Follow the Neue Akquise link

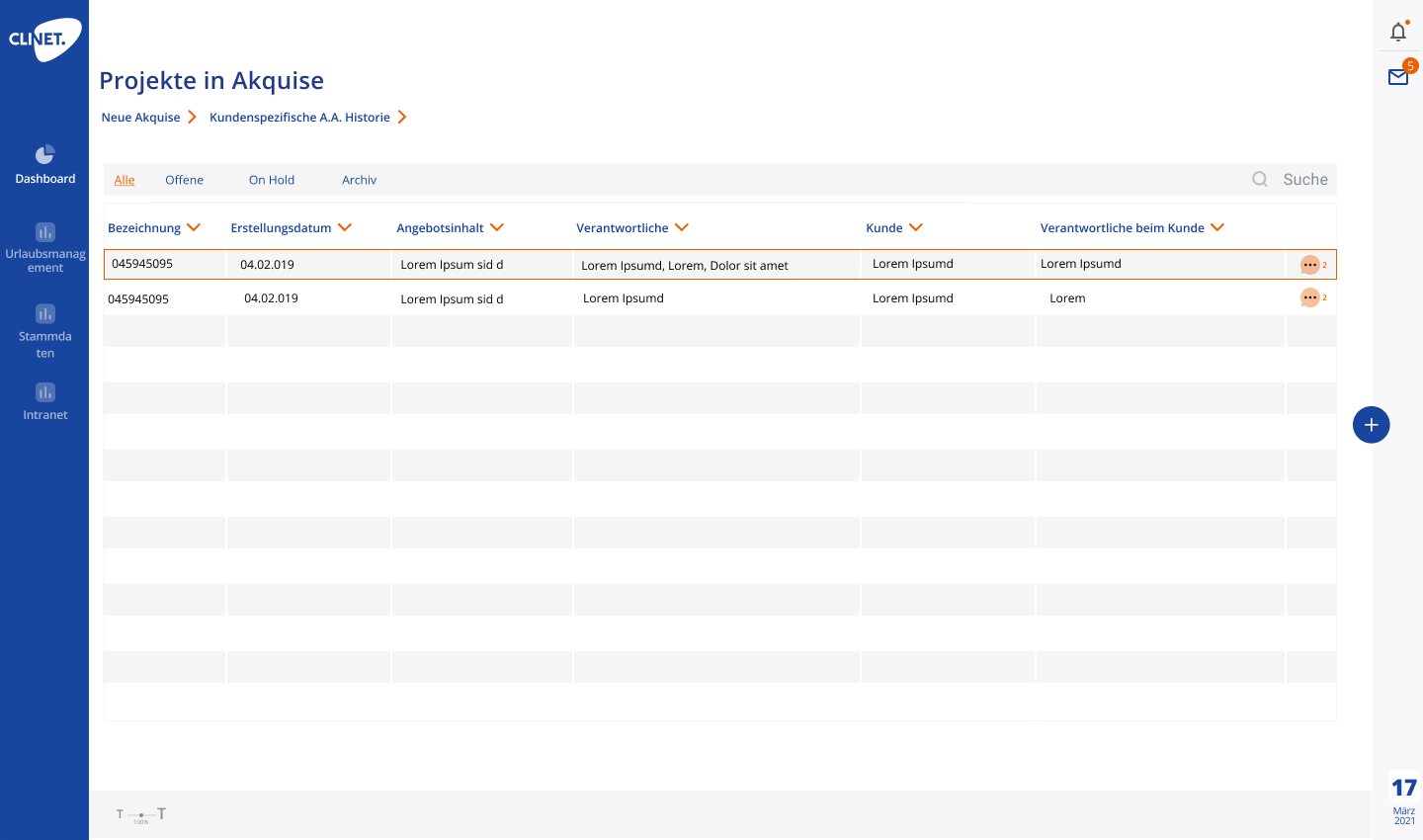(x=141, y=118)
